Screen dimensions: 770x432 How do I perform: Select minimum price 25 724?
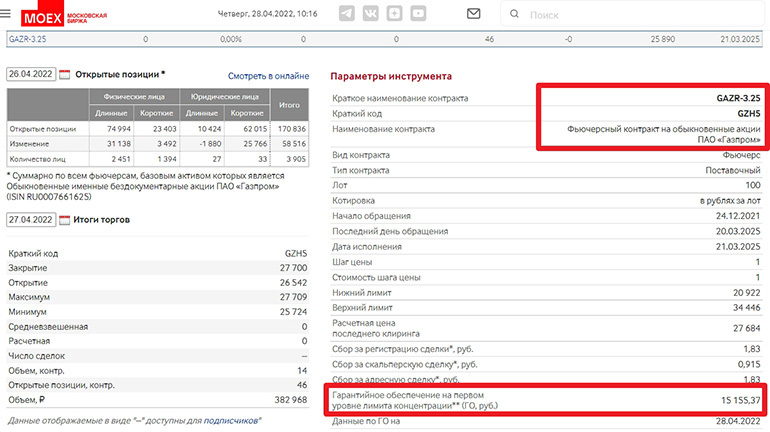pyautogui.click(x=293, y=312)
